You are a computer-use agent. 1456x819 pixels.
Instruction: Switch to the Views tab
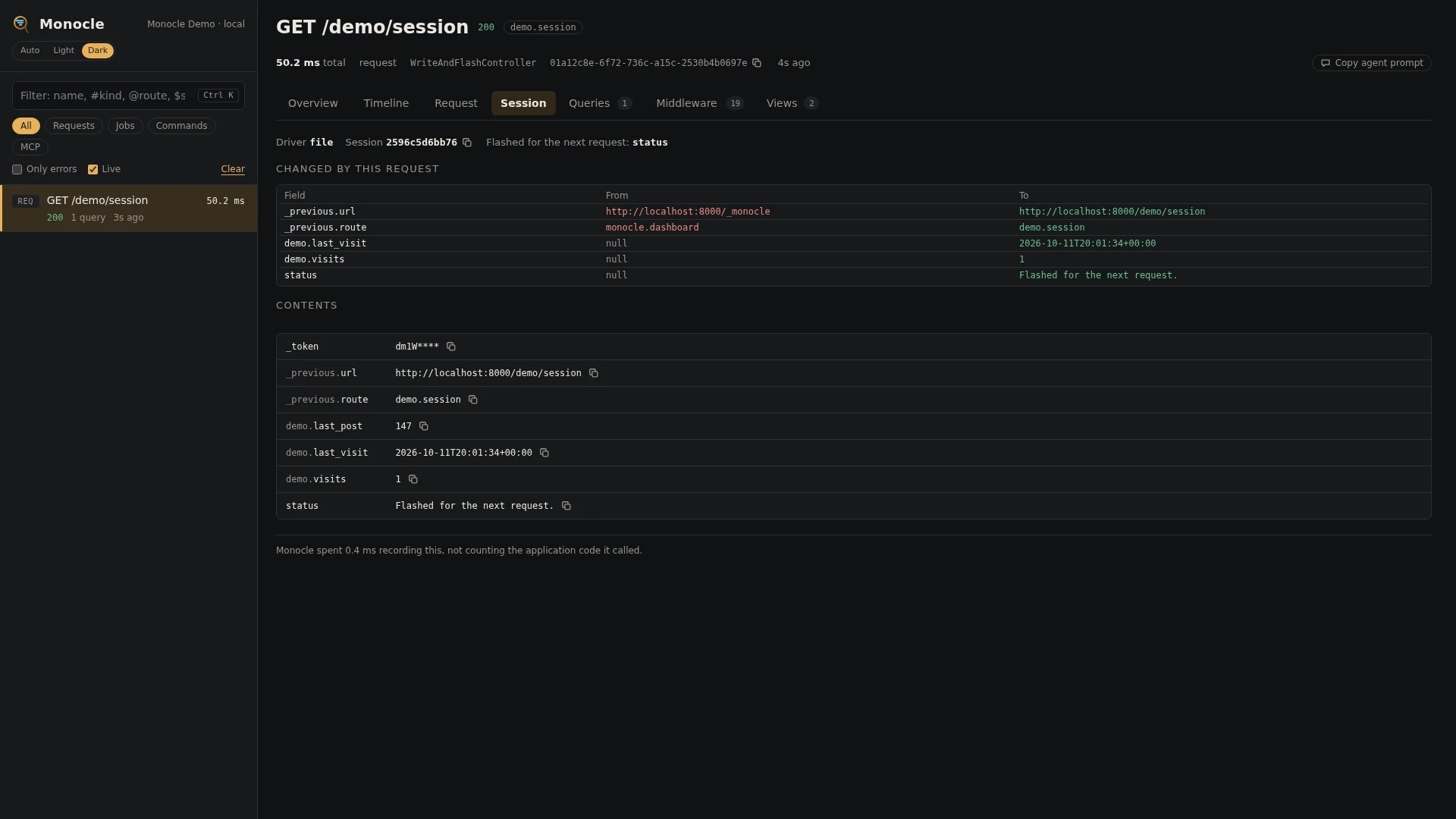(x=792, y=103)
